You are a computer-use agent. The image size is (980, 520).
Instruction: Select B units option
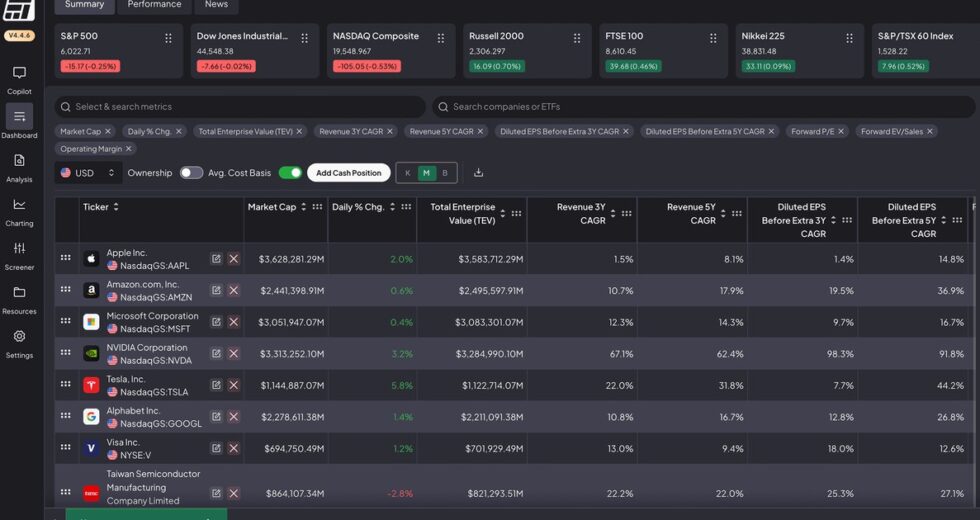click(445, 173)
